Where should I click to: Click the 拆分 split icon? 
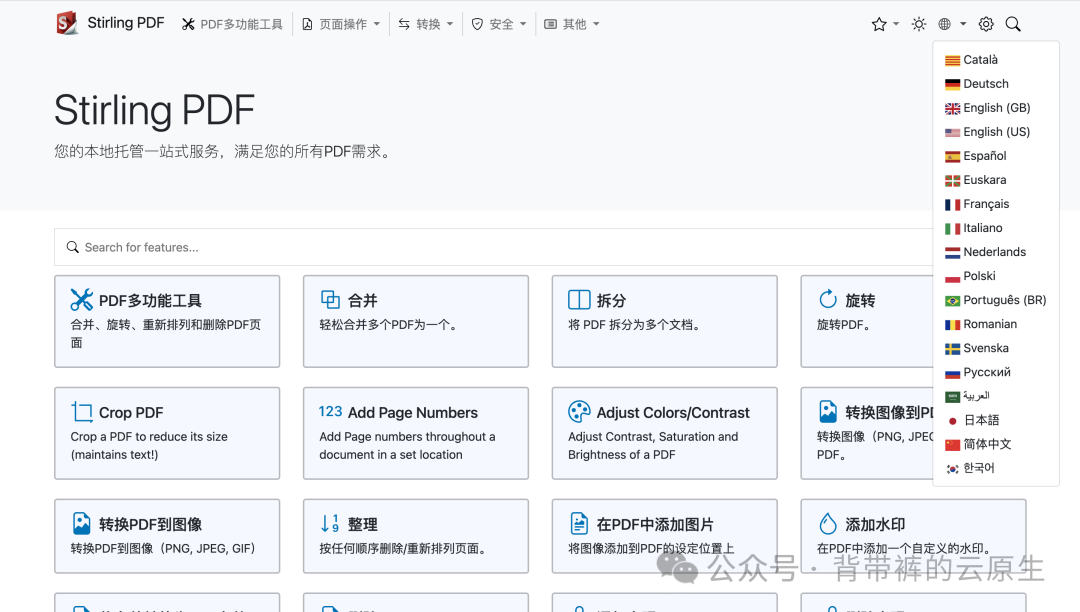pos(579,299)
